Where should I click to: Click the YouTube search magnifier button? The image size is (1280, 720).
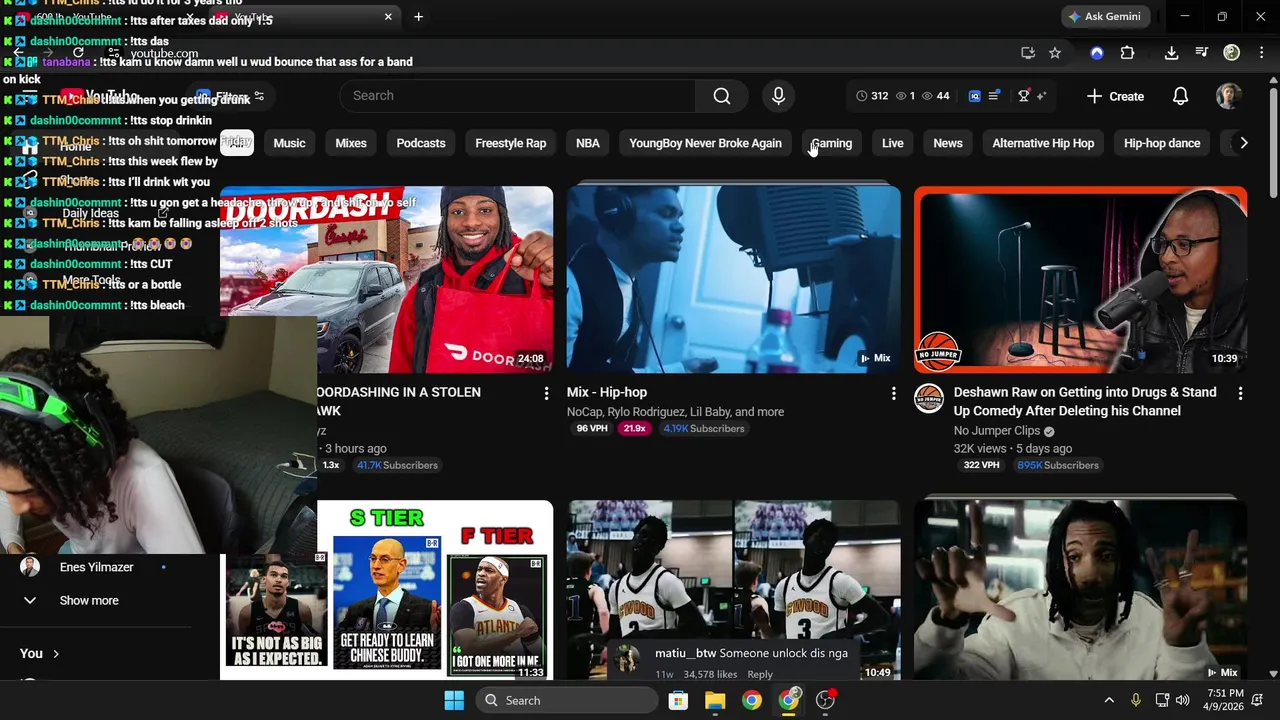coord(721,96)
